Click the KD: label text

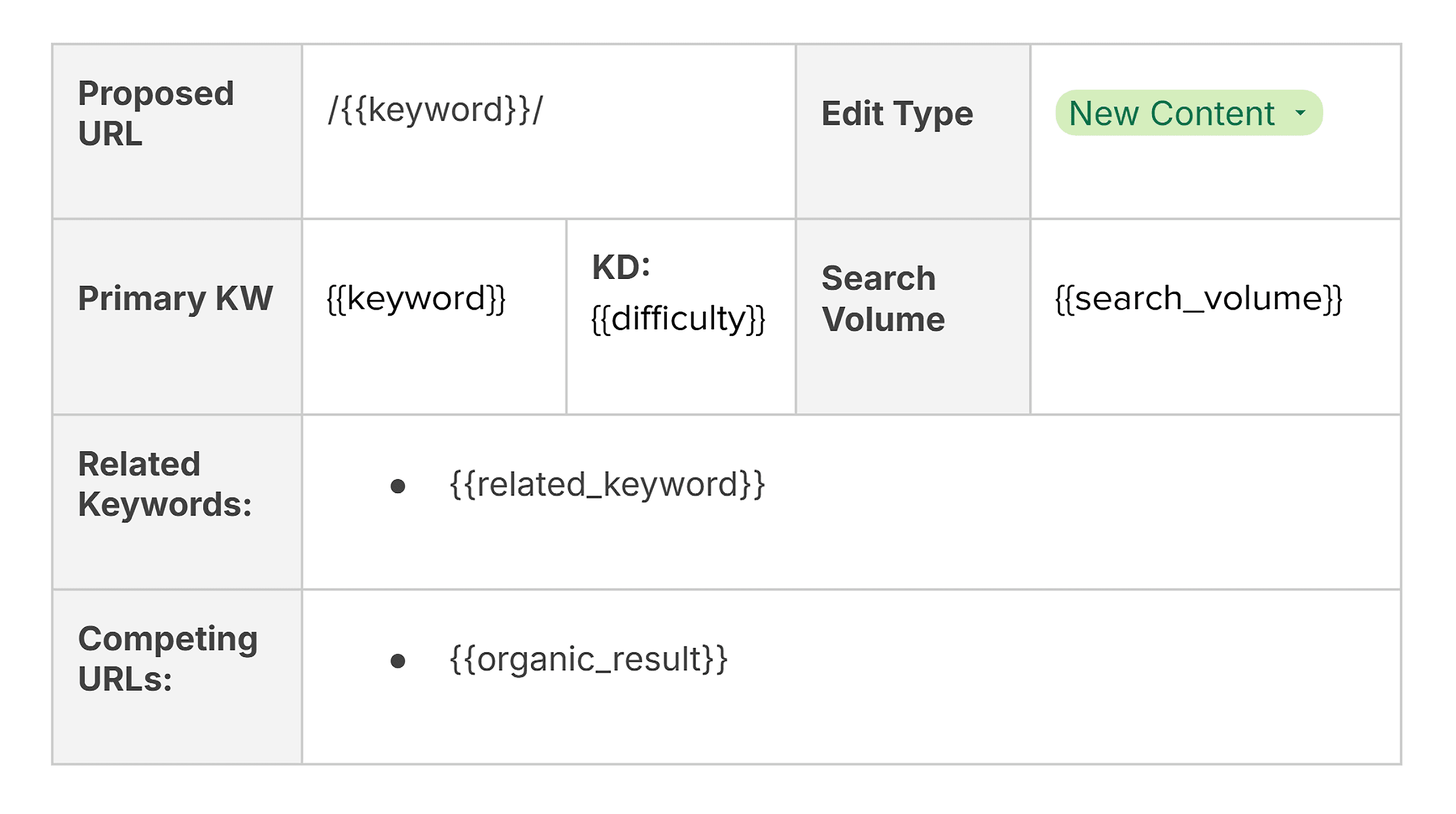click(x=621, y=268)
